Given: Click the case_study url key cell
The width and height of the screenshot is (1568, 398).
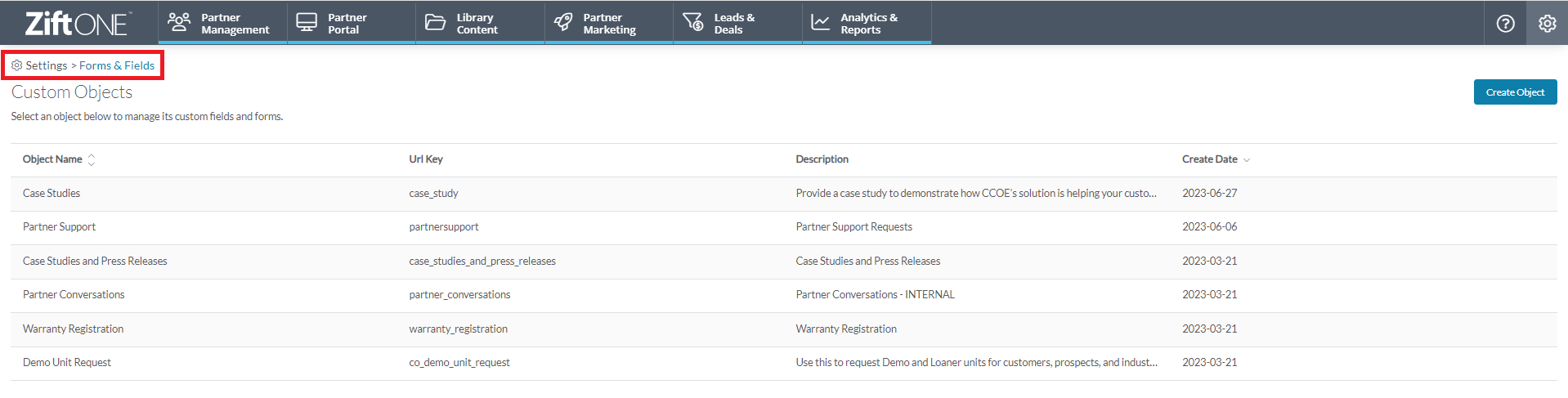Looking at the screenshot, I should point(433,194).
